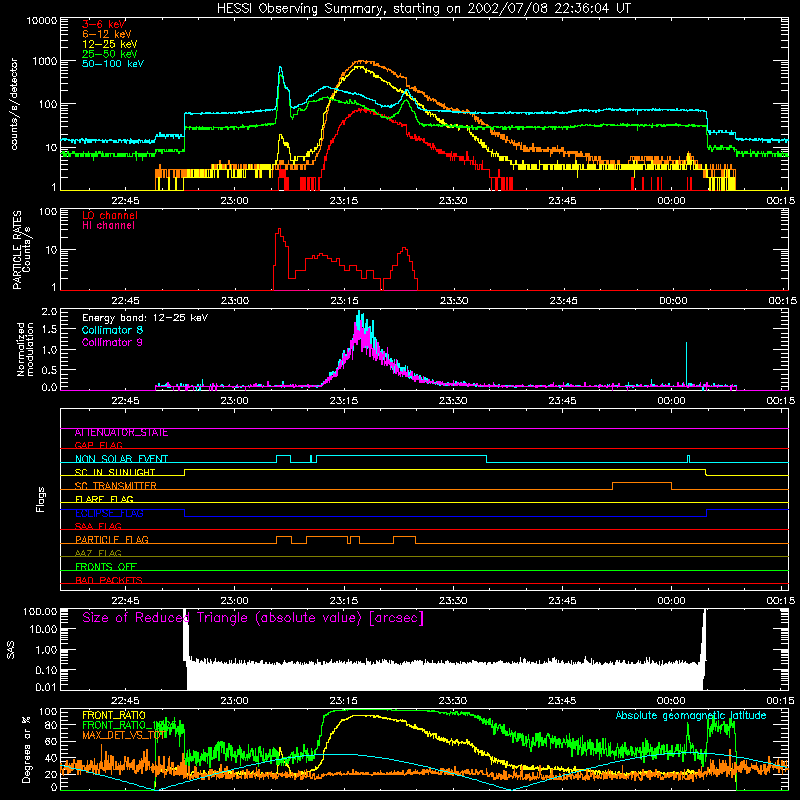The image size is (800, 800).
Task: Click the "Absolute geomagnetic latitude" label
Action: (691, 715)
